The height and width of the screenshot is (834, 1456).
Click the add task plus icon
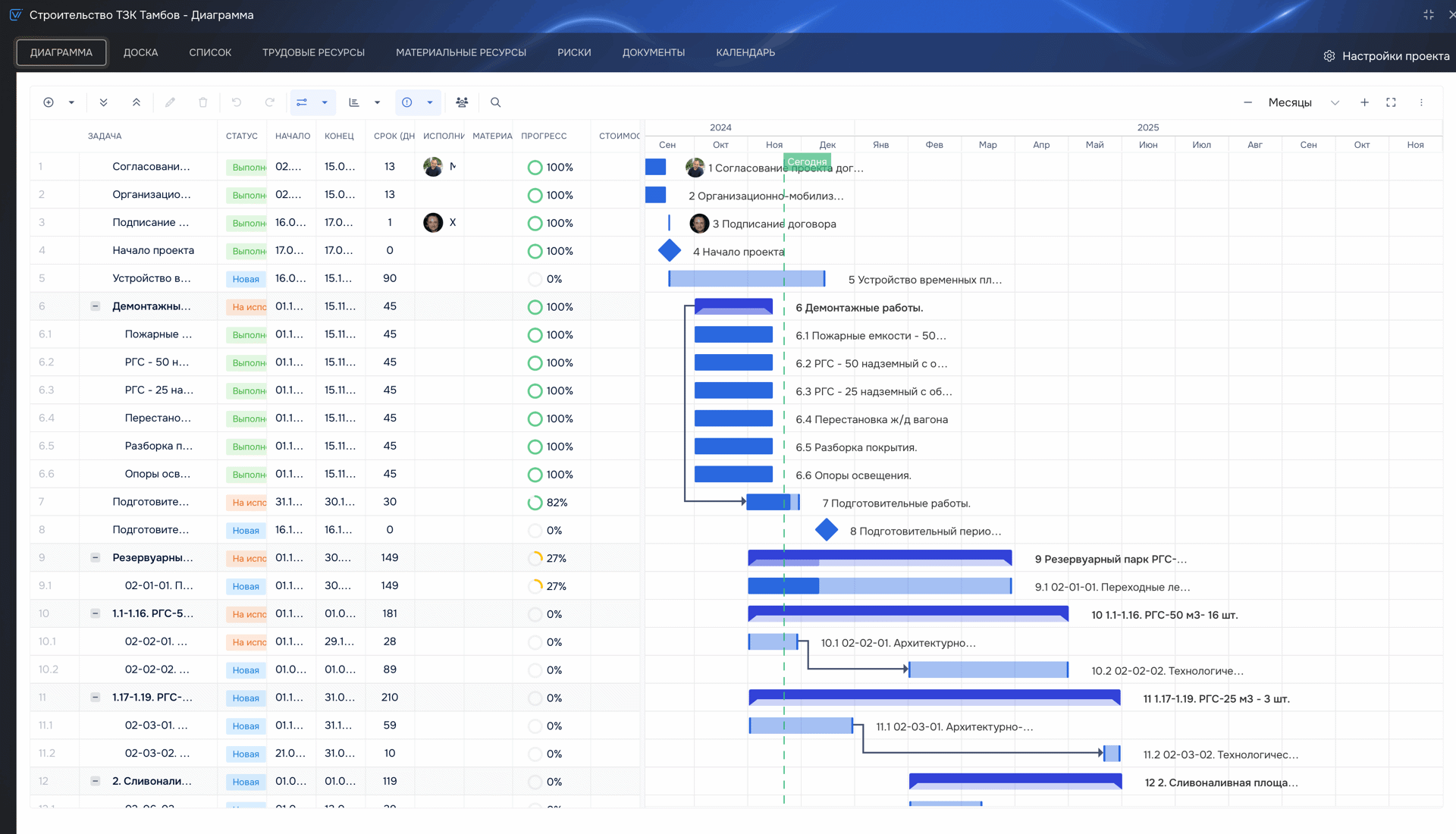tap(49, 102)
